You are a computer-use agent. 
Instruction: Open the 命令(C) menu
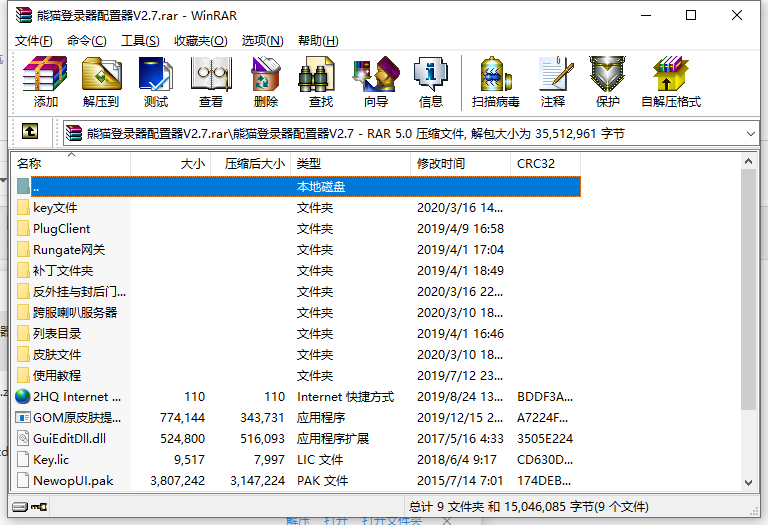point(87,41)
